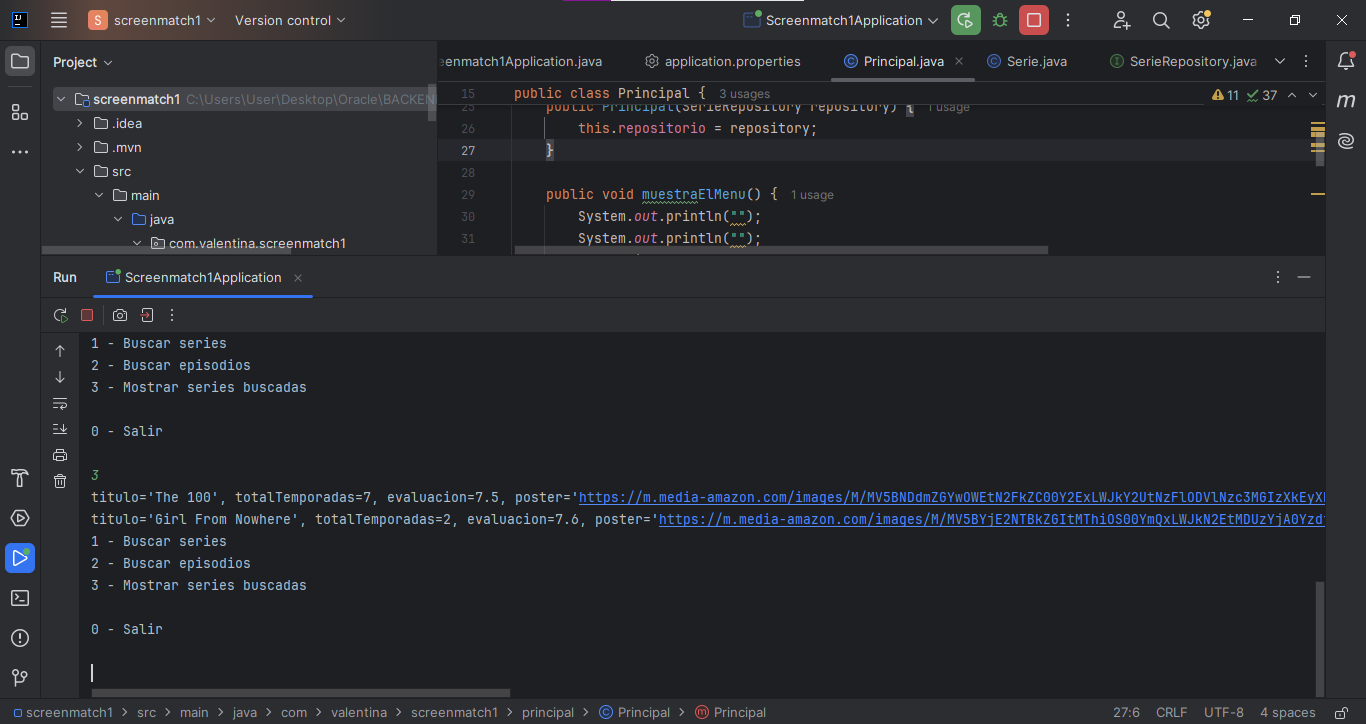Open the Maven tool window
Viewport: 1366px width, 724px height.
(1346, 101)
